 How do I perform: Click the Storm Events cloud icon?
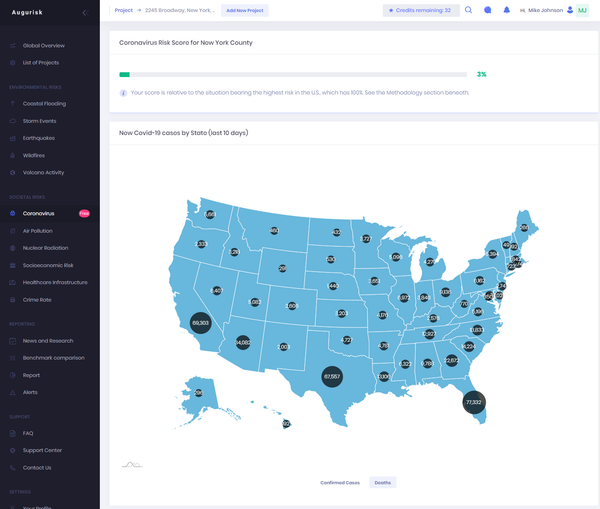click(x=13, y=121)
